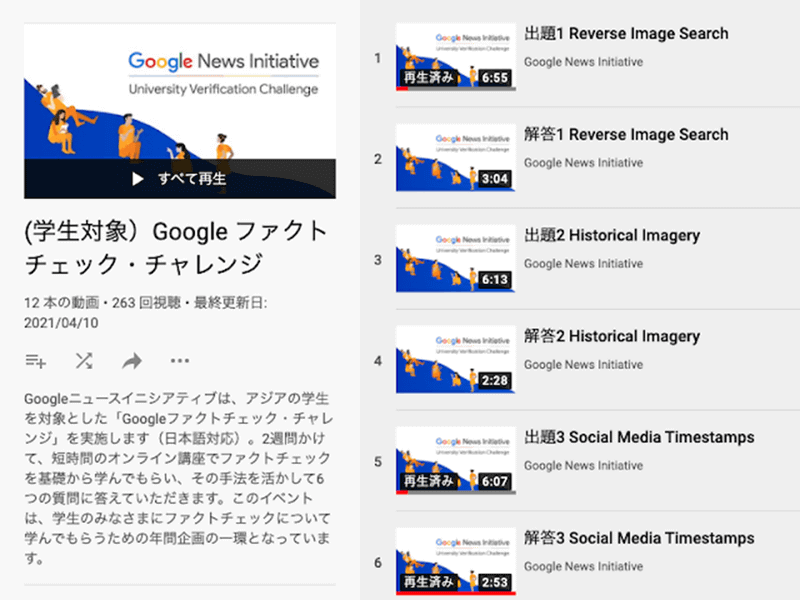Click the 6:13 duration badge
Image resolution: width=800 pixels, height=600 pixels.
click(x=495, y=280)
